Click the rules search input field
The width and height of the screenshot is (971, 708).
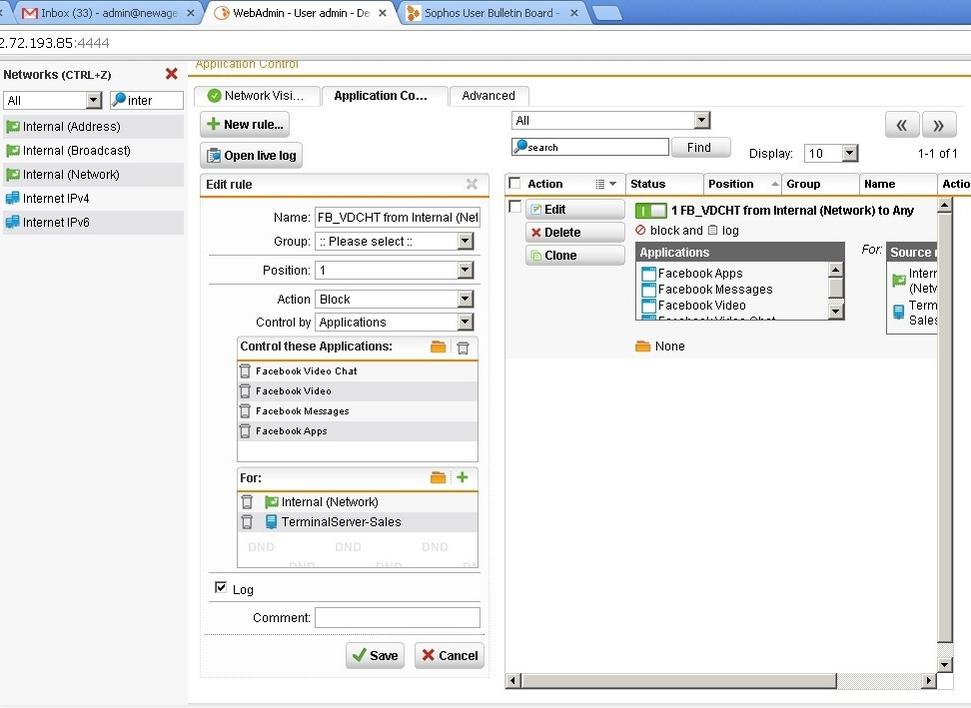(x=591, y=147)
